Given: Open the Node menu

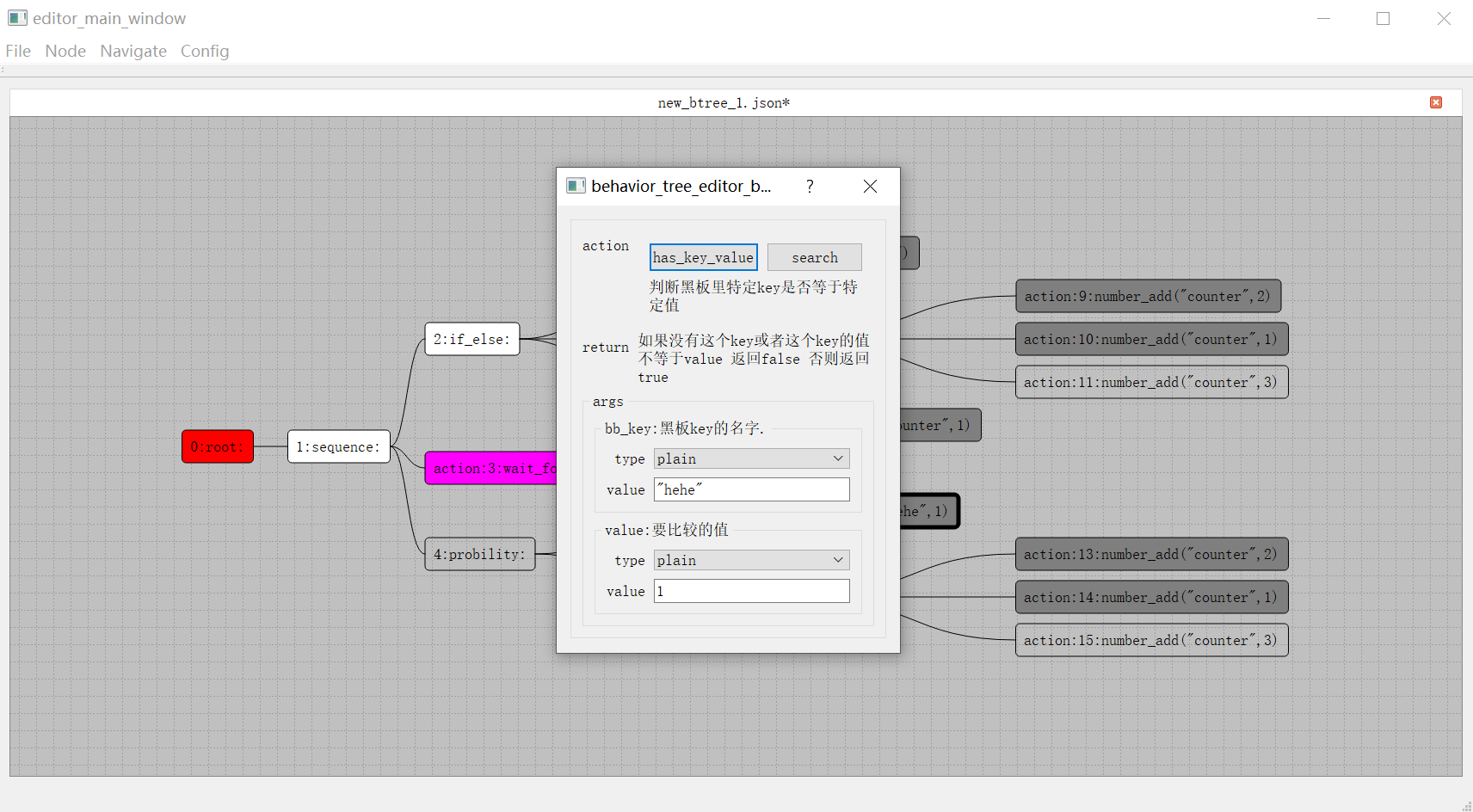Looking at the screenshot, I should pos(65,51).
